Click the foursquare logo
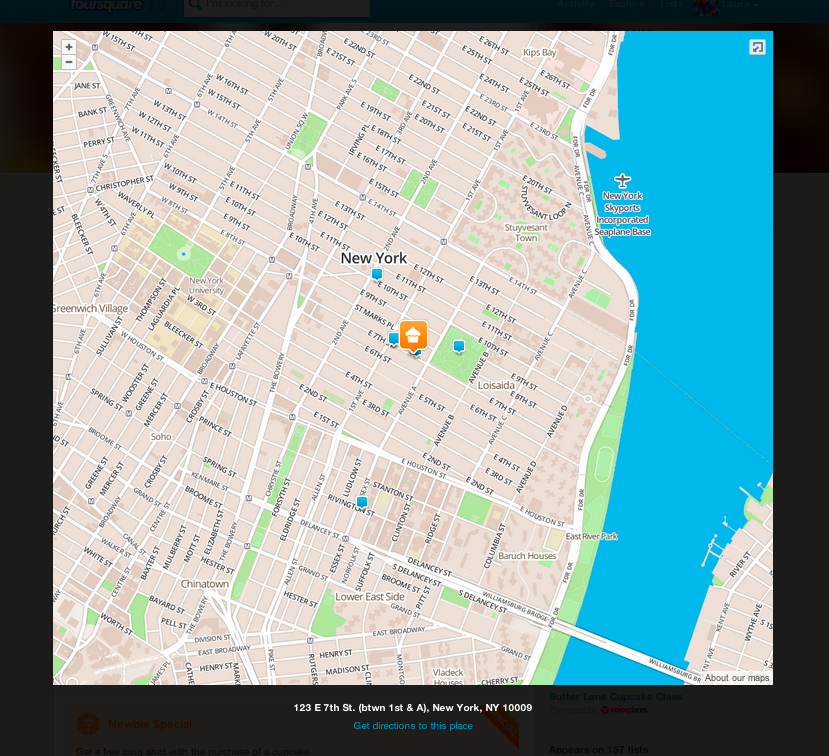The image size is (829, 756). [x=106, y=5]
